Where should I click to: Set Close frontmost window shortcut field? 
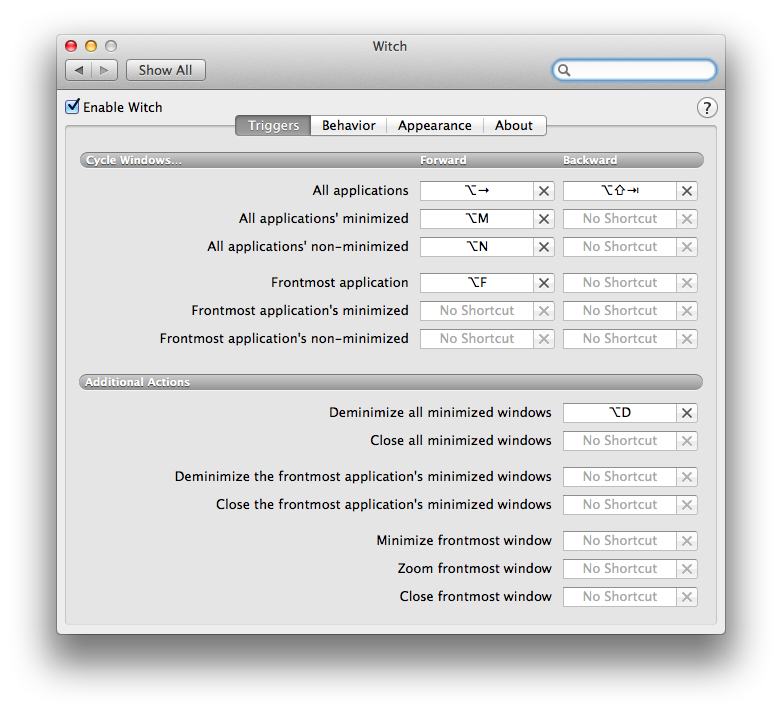(x=620, y=596)
